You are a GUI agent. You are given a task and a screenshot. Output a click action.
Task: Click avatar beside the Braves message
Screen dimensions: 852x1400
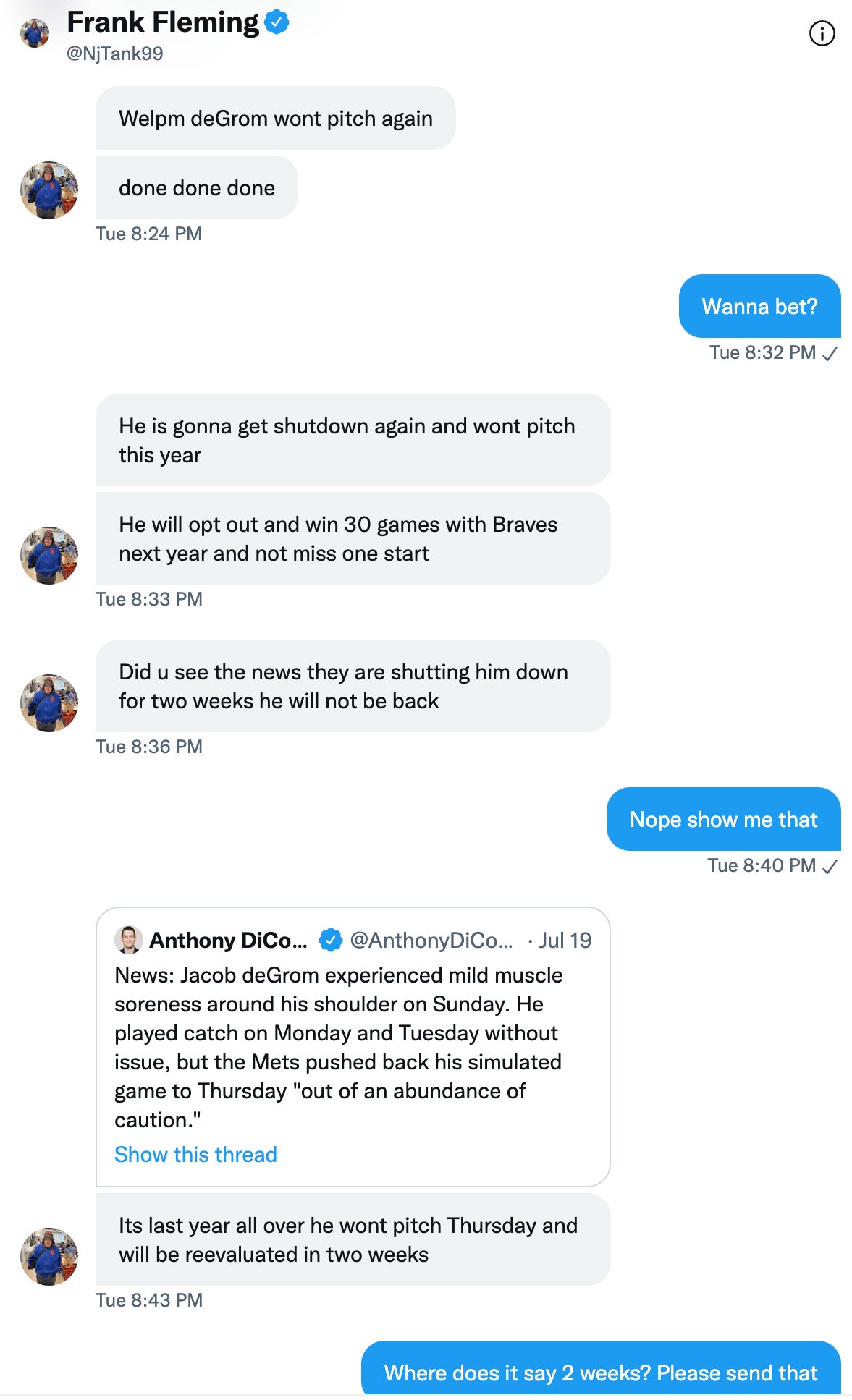48,555
